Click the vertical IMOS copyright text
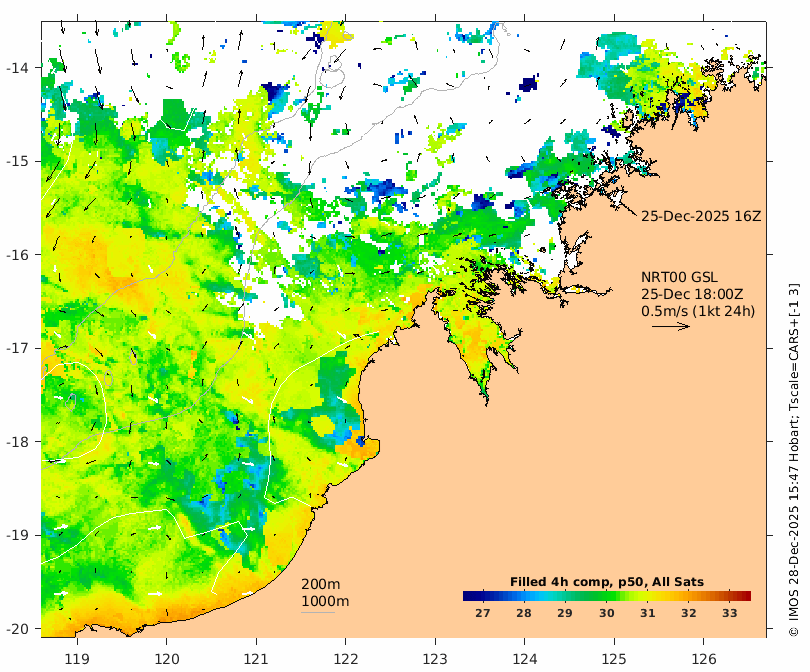Image resolution: width=810 pixels, height=672 pixels. 794,460
